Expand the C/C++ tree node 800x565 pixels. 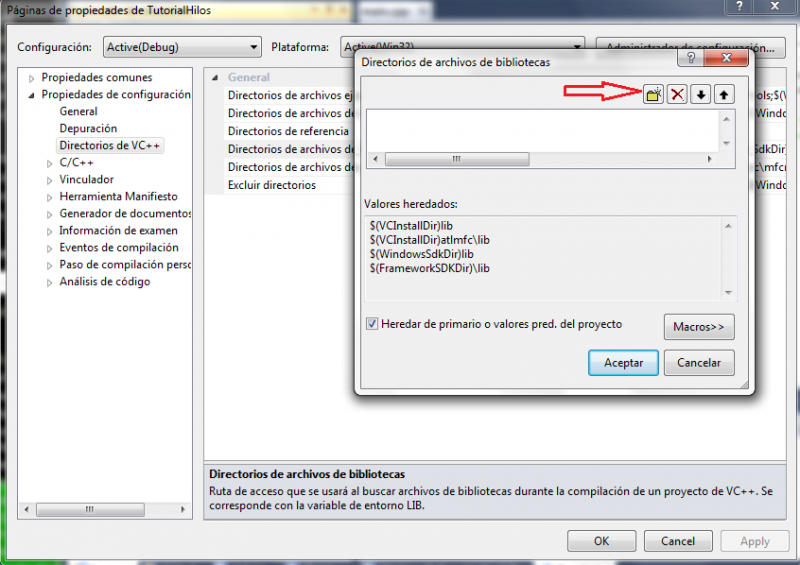49,163
